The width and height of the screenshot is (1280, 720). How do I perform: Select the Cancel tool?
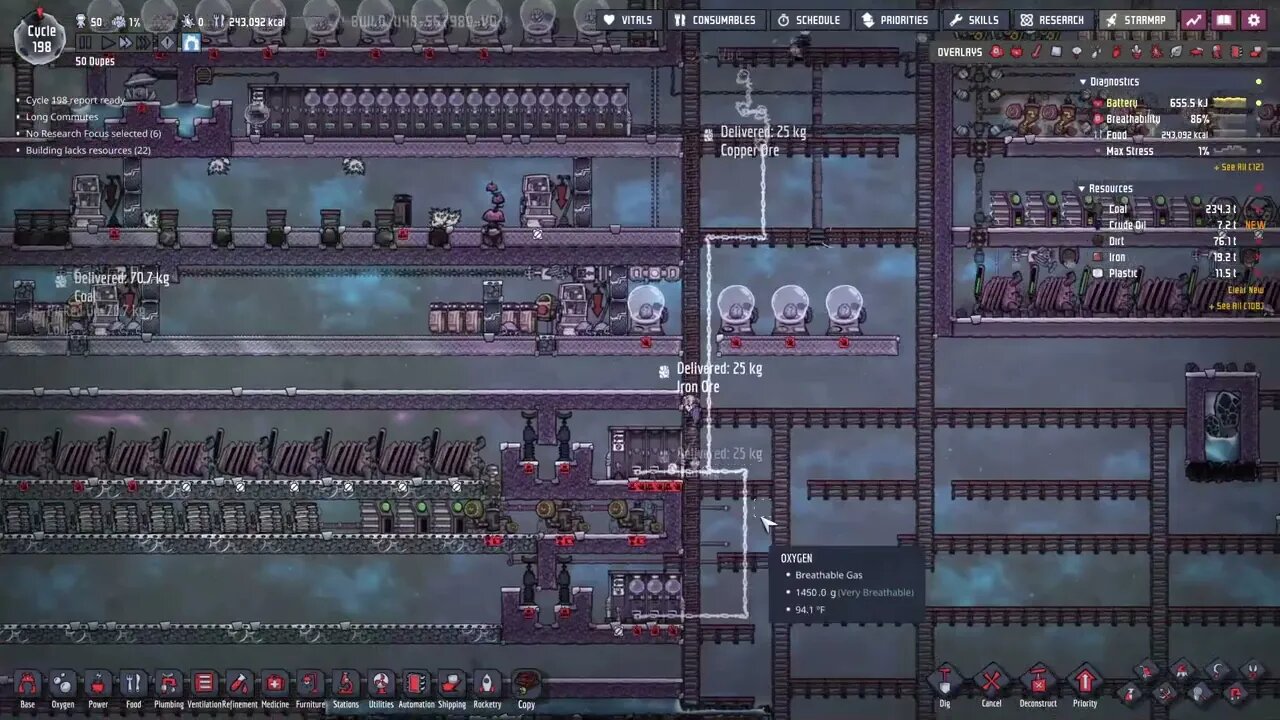click(991, 688)
